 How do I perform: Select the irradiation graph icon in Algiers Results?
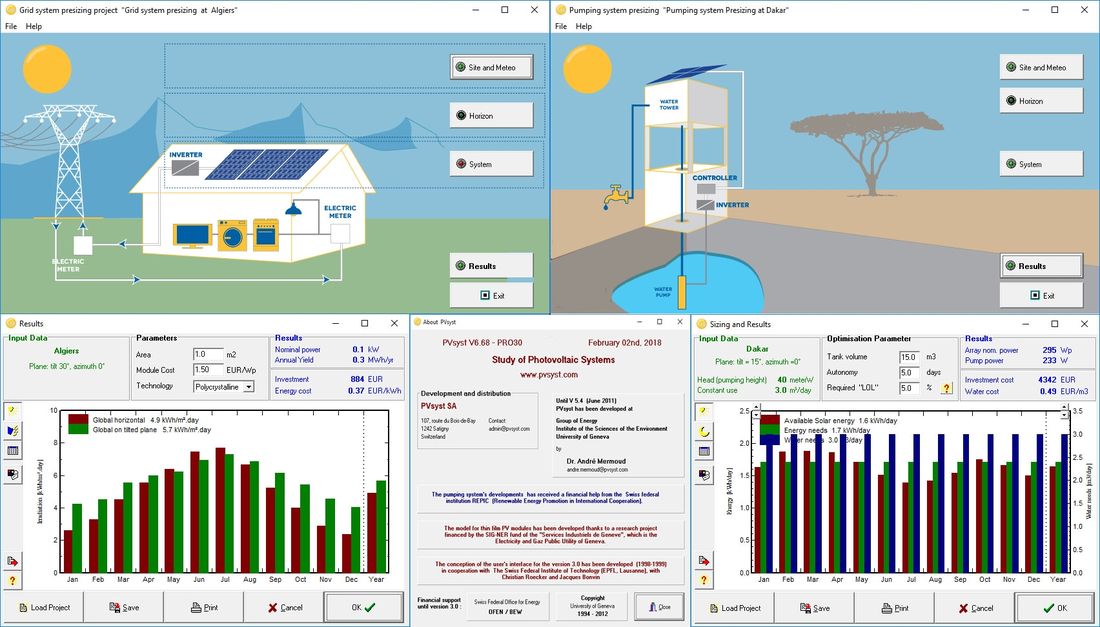(13, 412)
